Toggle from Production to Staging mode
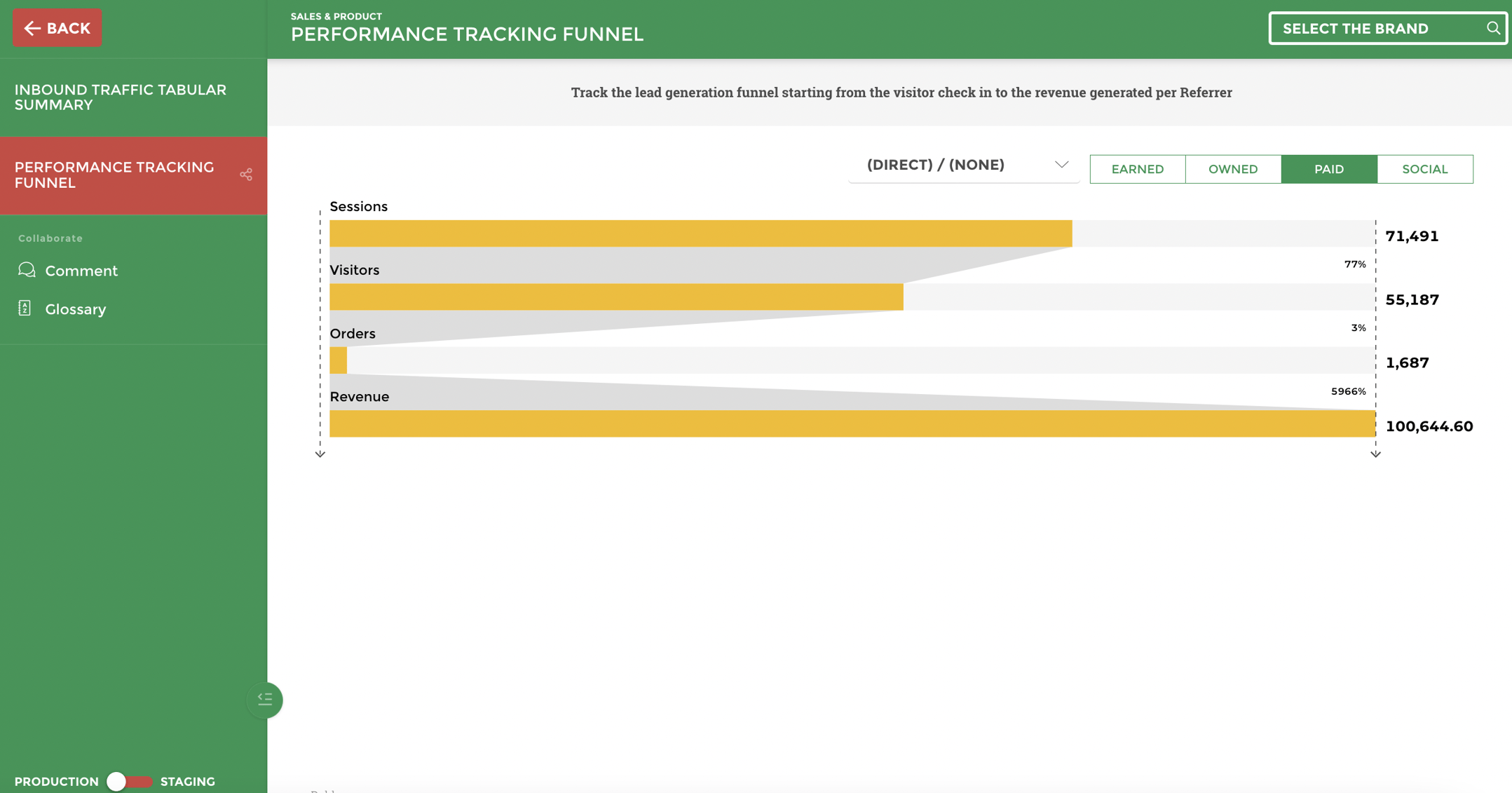The image size is (1512, 793). (130, 780)
